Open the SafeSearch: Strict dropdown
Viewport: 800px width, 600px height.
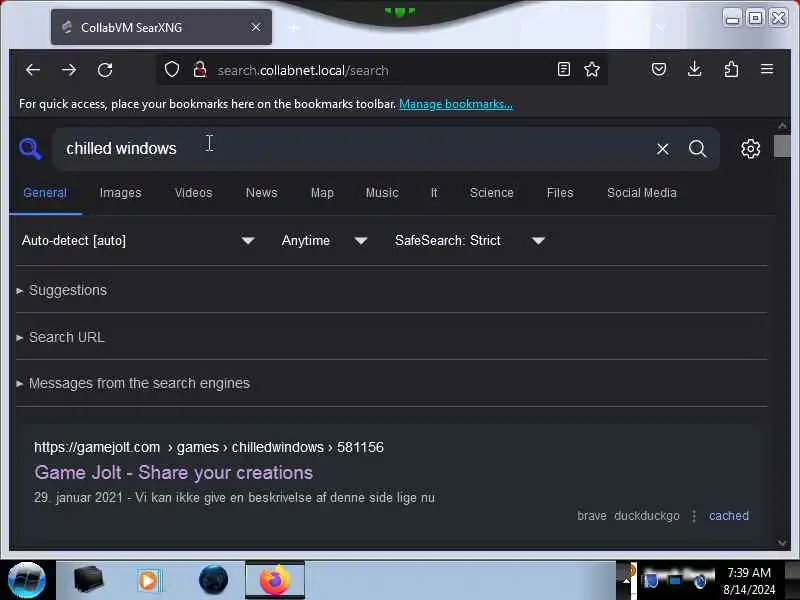(469, 240)
